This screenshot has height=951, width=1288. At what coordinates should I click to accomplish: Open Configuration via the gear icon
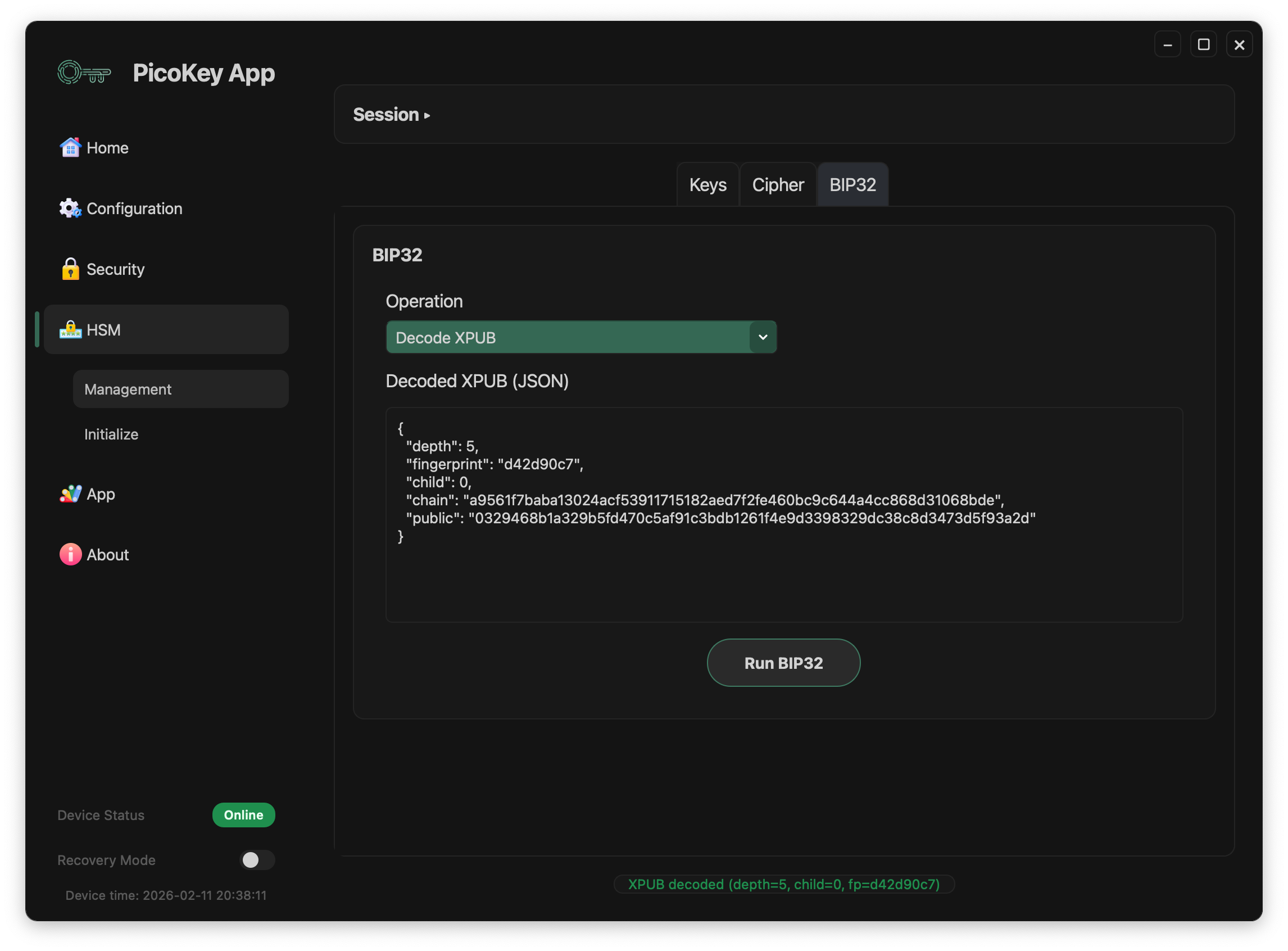point(70,209)
